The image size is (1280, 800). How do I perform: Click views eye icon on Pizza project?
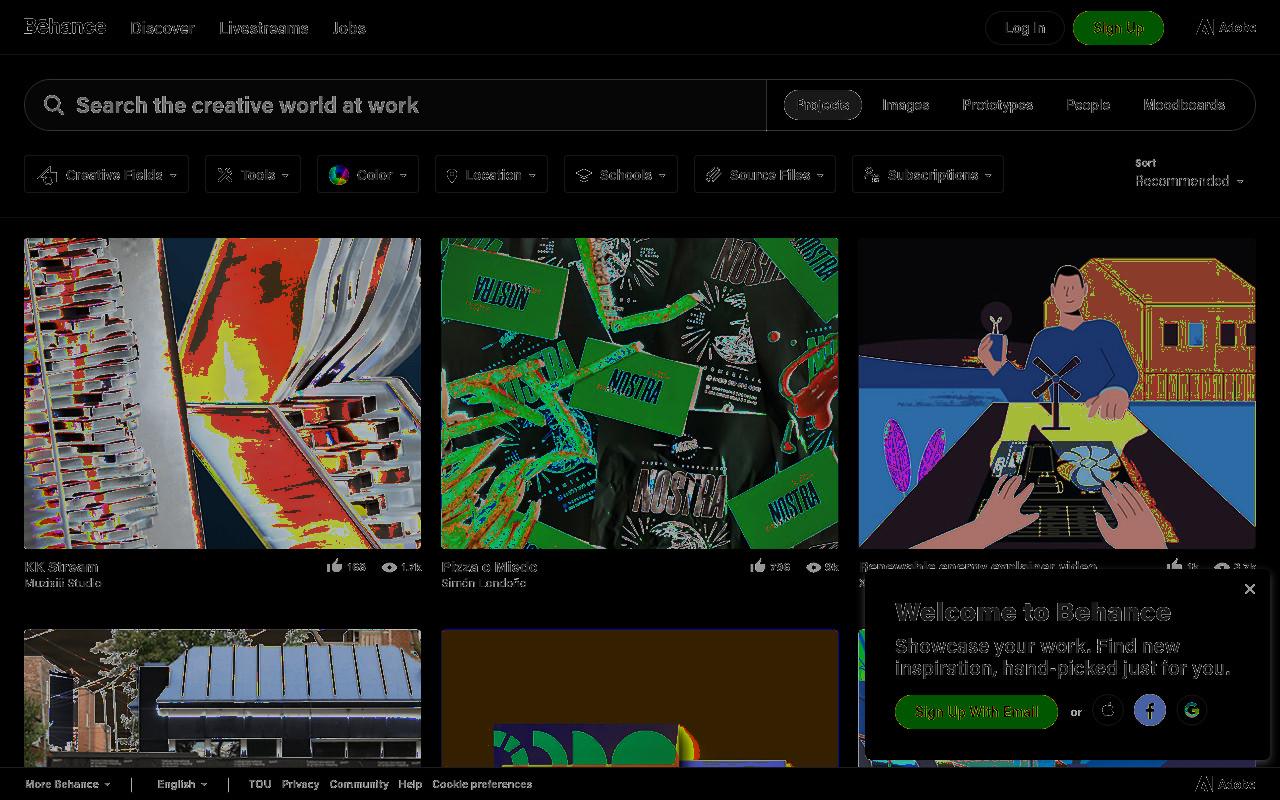pyautogui.click(x=814, y=567)
